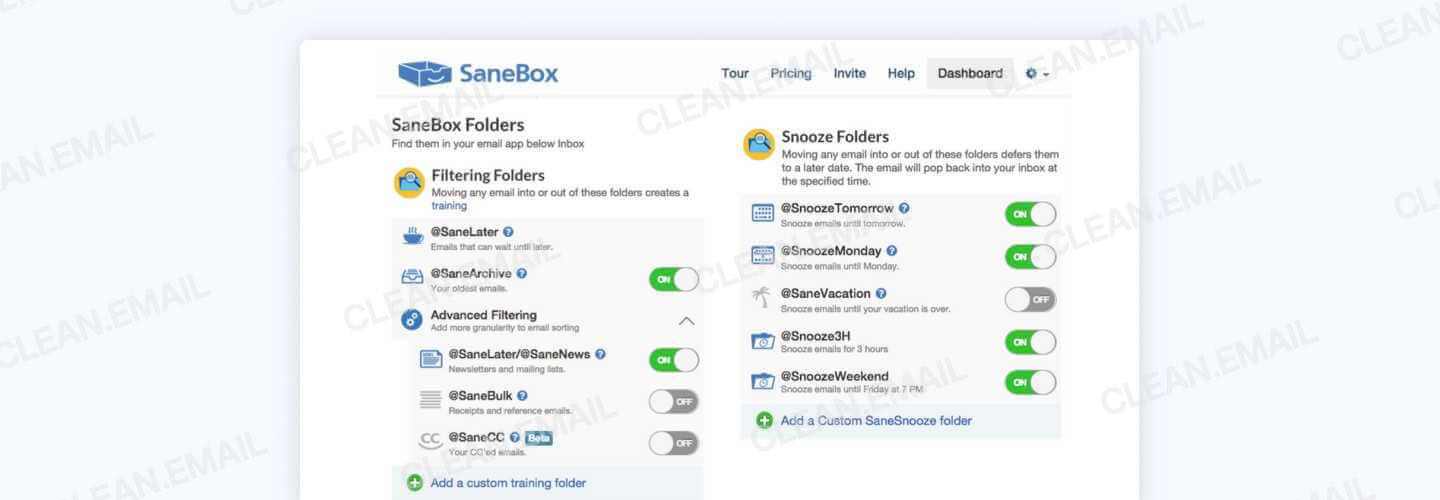Open help for @SaneVacation
This screenshot has width=1440, height=500.
(881, 293)
